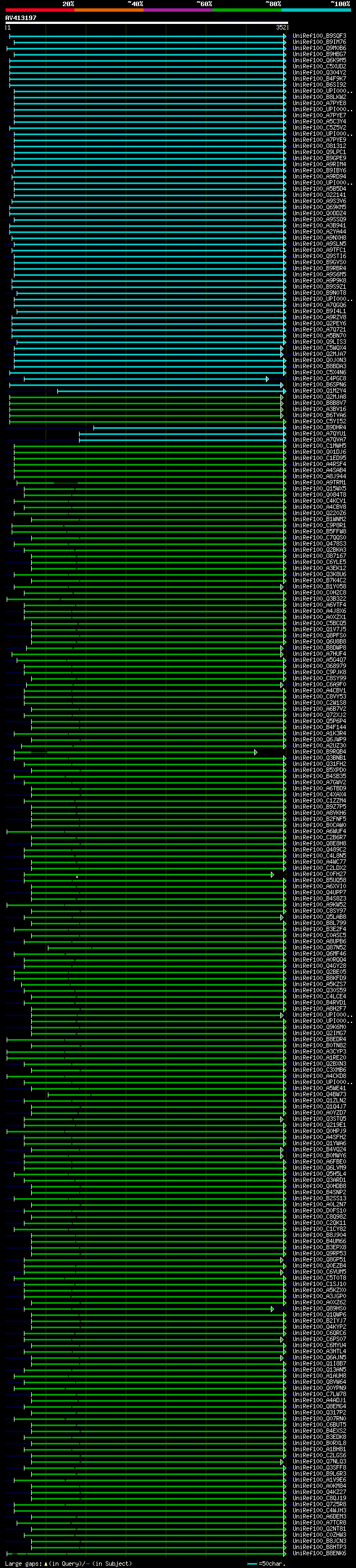
Task: Select label UniRef100_A7QVA7
Action: coord(319,439)
